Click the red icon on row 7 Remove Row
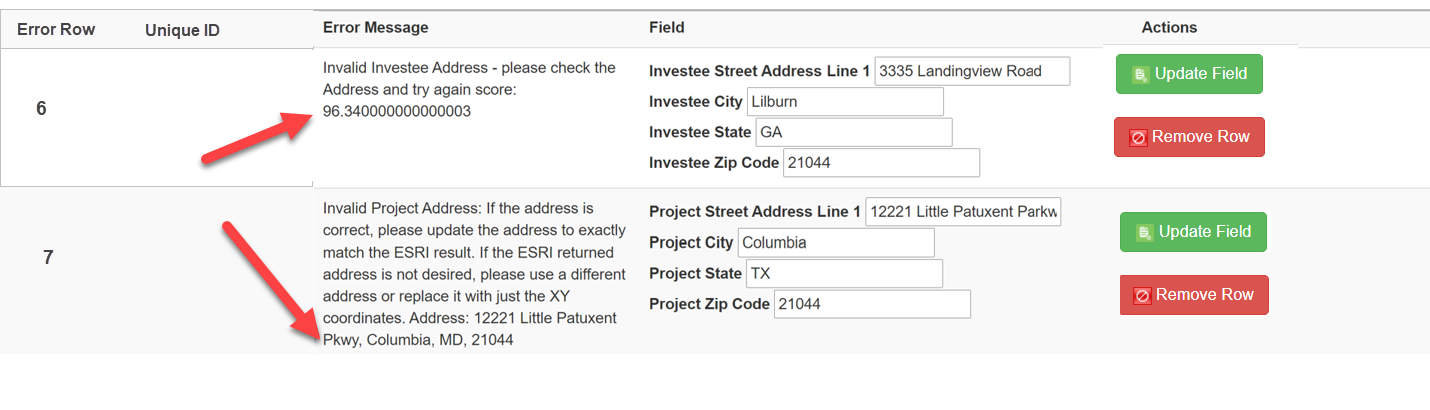 [1142, 296]
